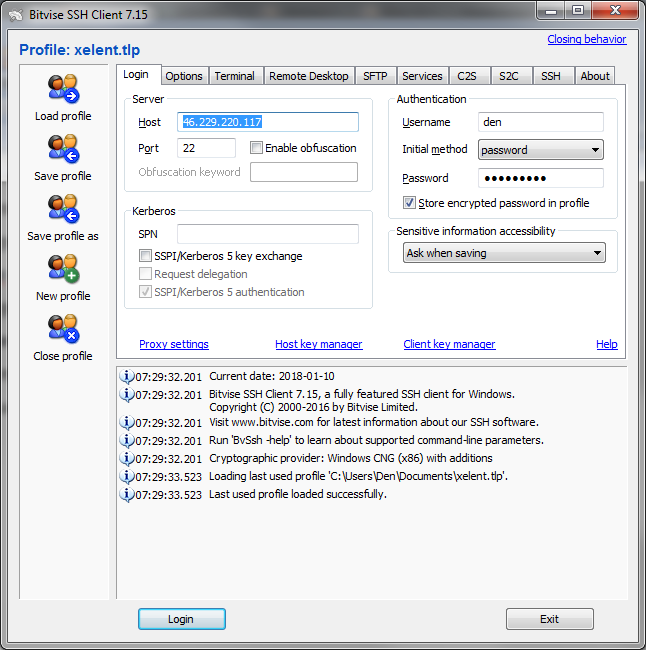Toggle Store encrypted password in profile
This screenshot has width=646, height=650.
[x=409, y=203]
